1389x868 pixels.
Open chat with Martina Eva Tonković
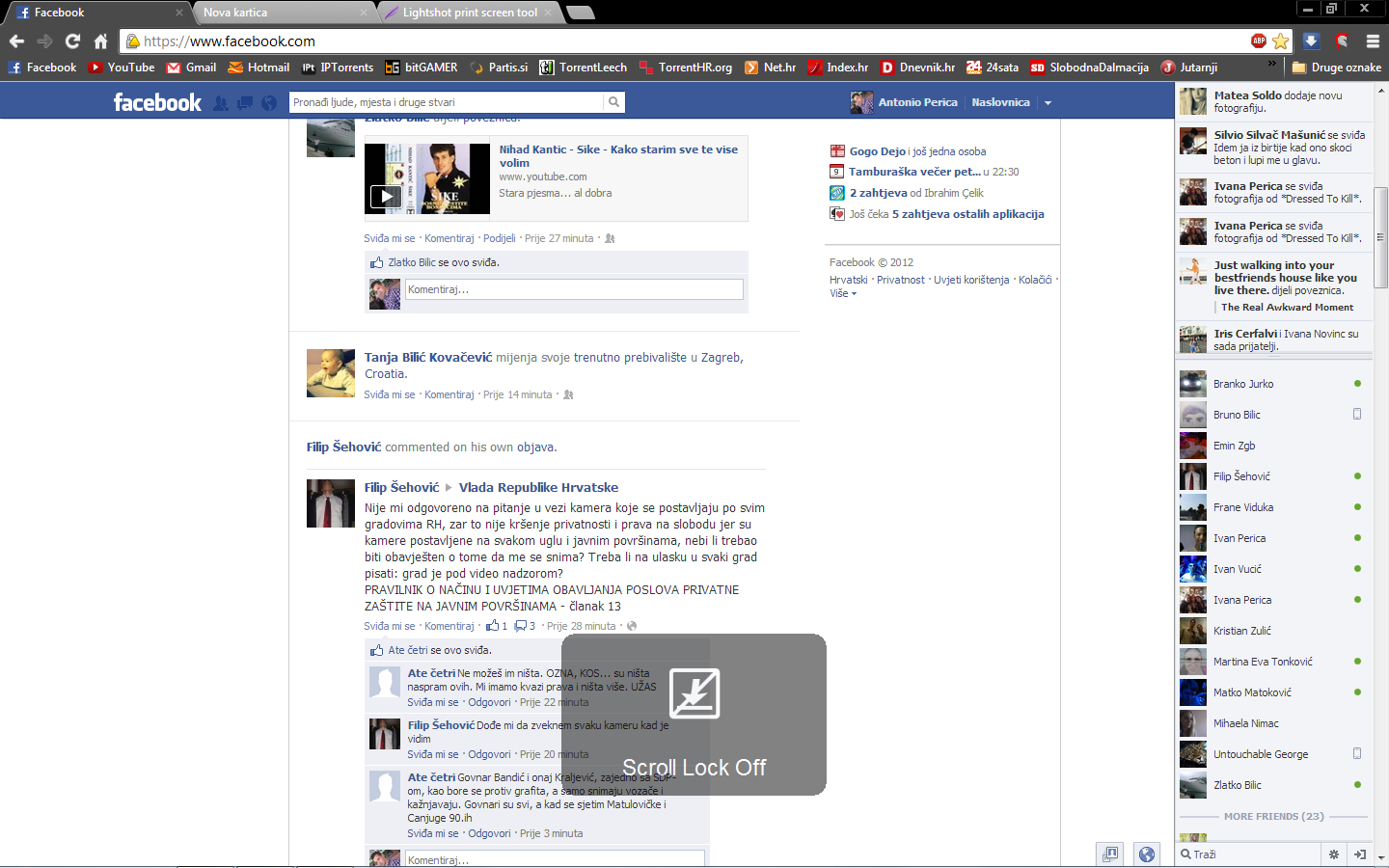click(x=1271, y=662)
